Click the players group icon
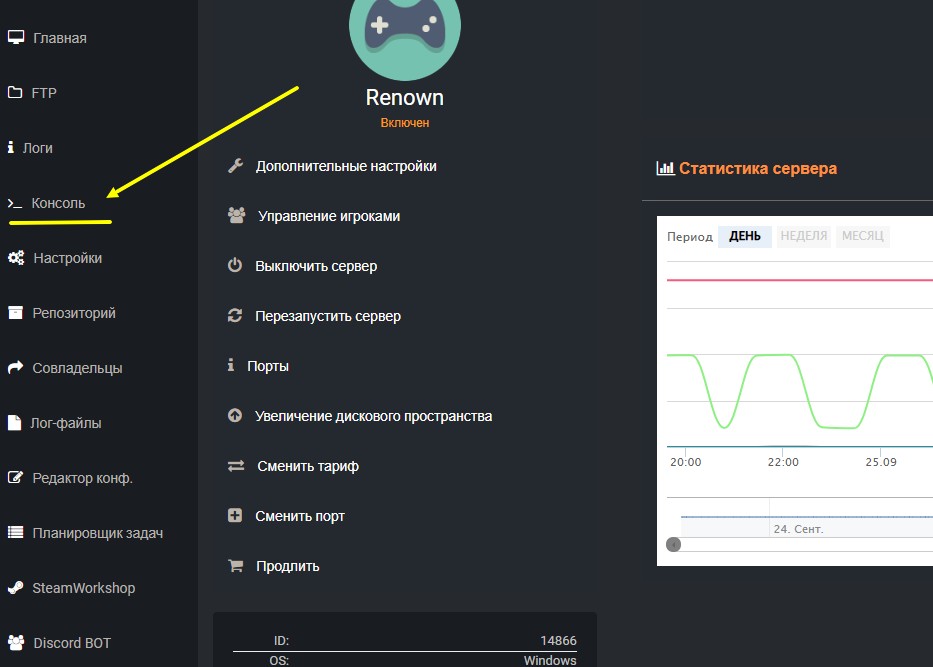 click(x=236, y=216)
